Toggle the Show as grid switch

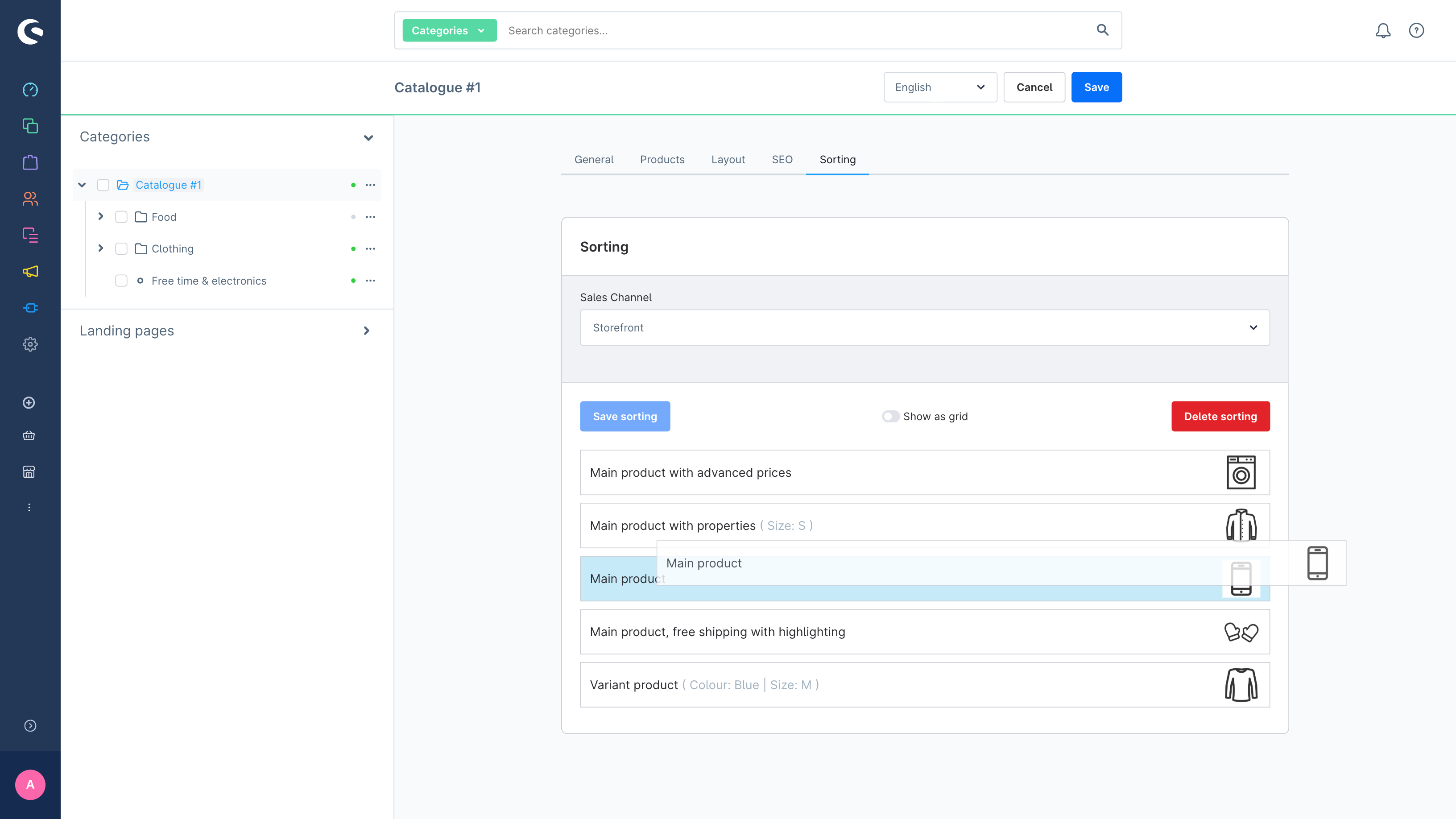pyautogui.click(x=890, y=417)
